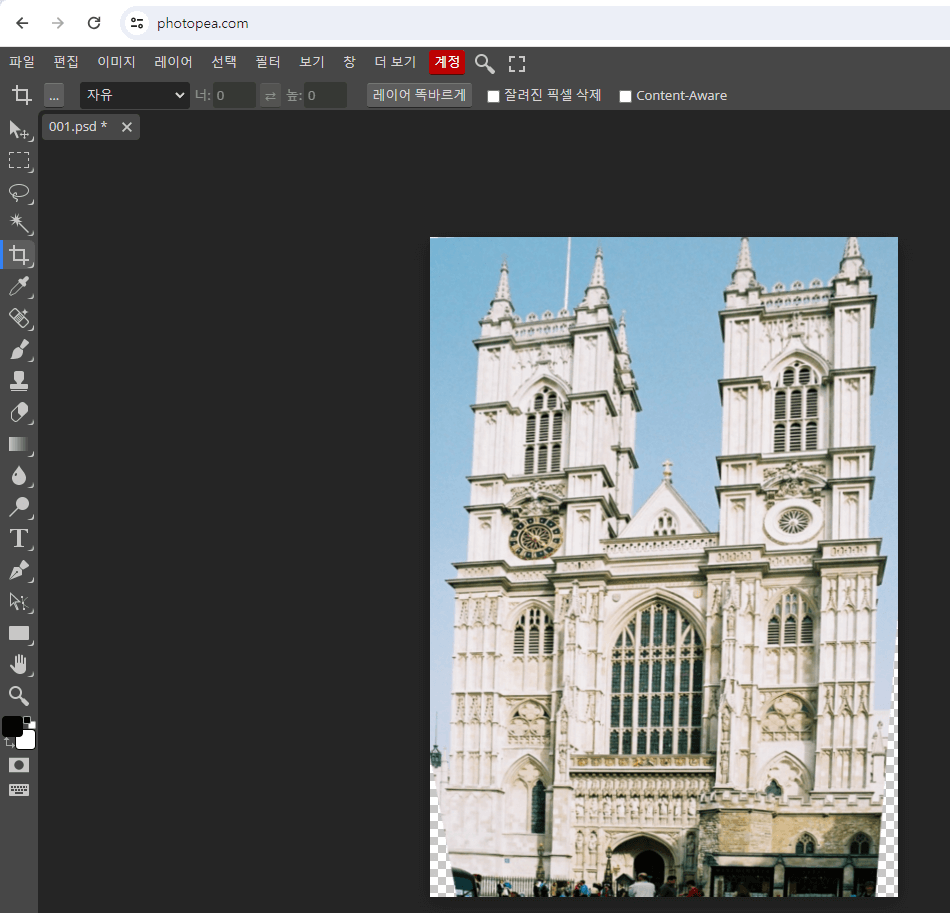Go back in browser

tap(22, 23)
